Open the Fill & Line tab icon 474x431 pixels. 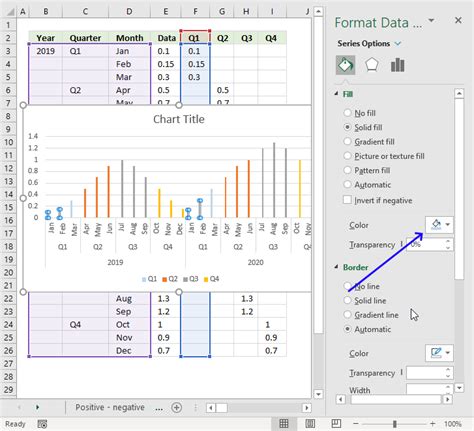(345, 65)
